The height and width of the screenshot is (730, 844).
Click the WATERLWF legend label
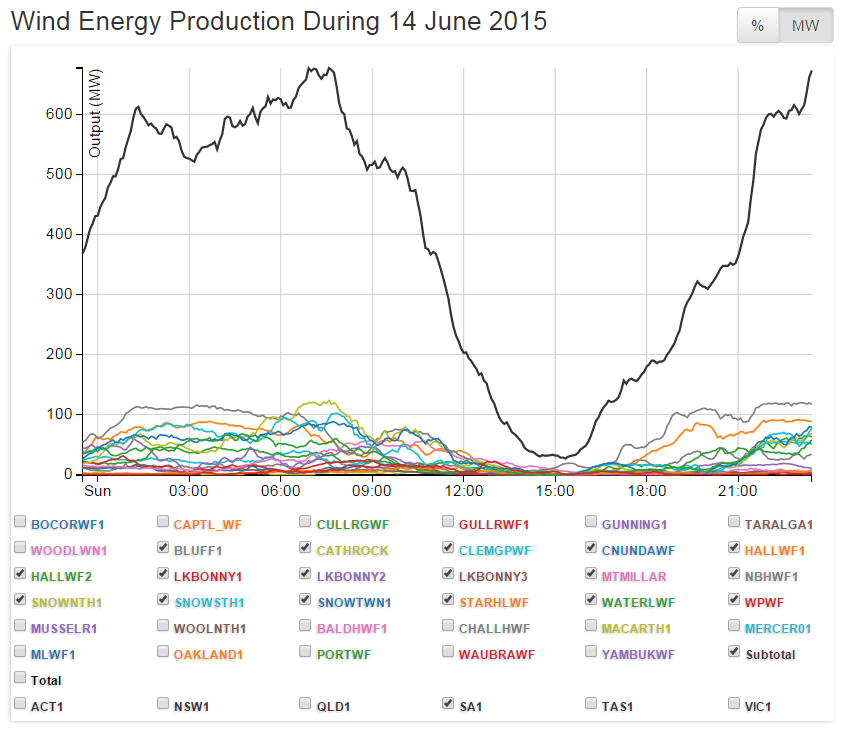[638, 601]
